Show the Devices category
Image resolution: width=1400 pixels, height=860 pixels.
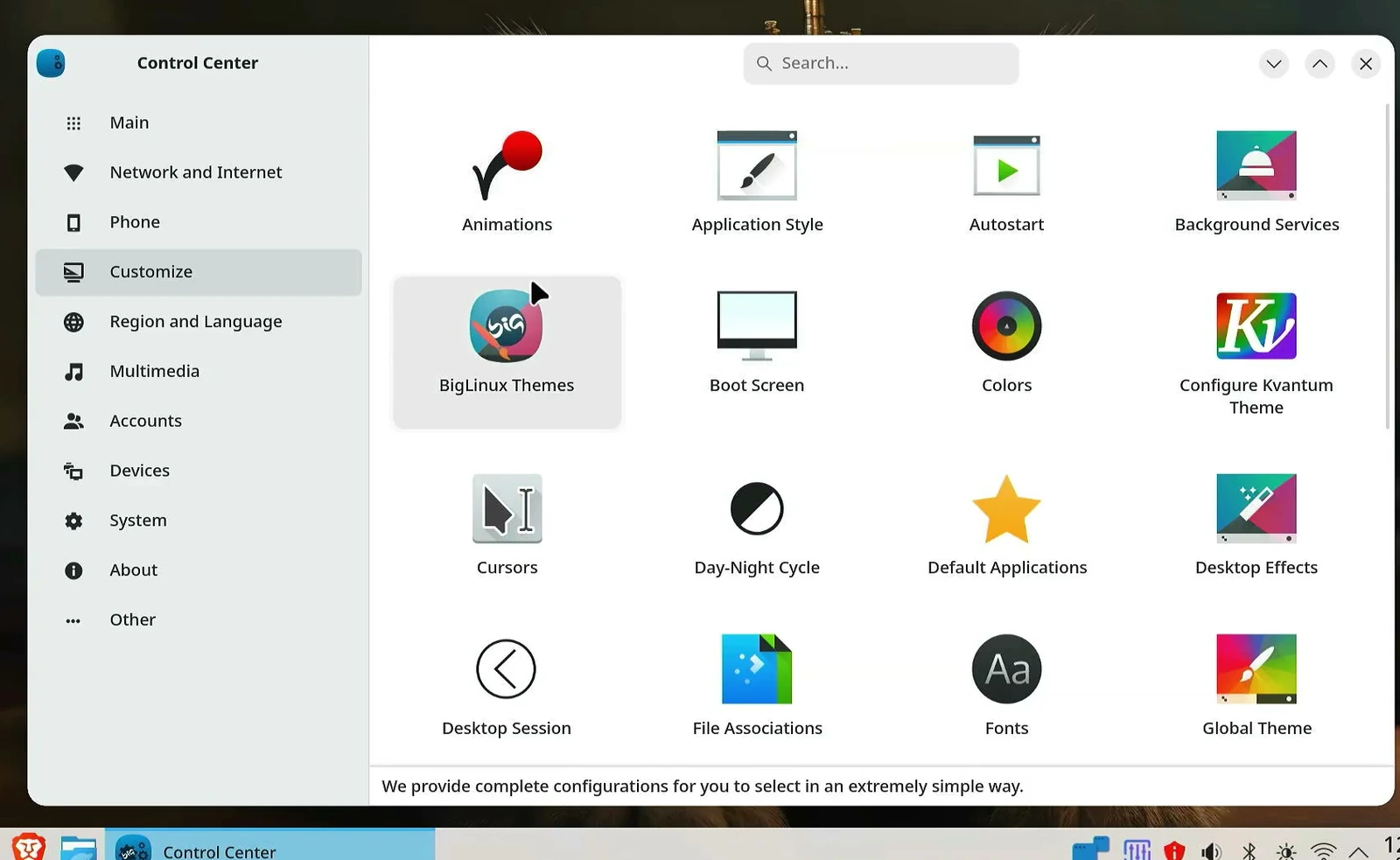(199, 471)
